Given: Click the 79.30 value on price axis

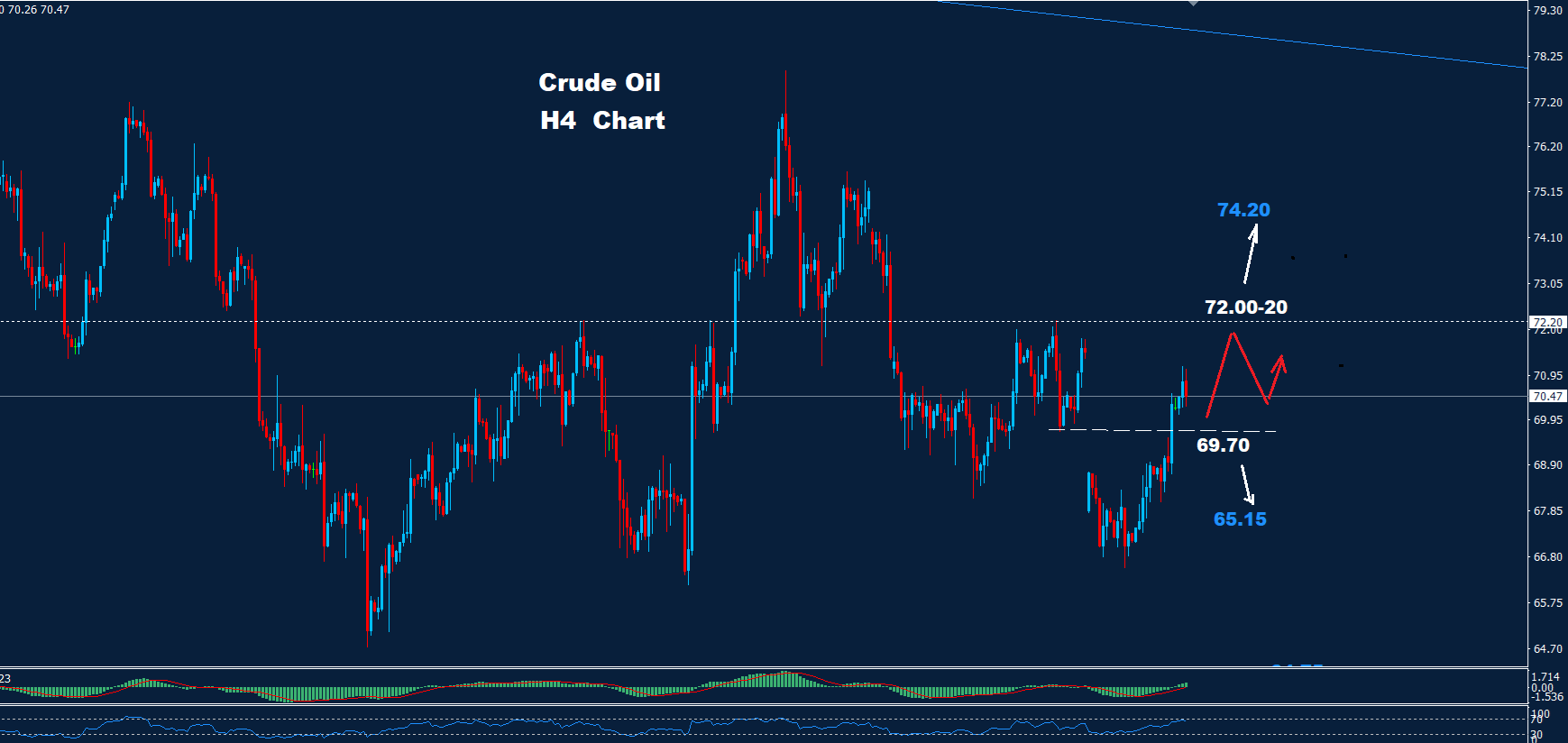Looking at the screenshot, I should click(x=1547, y=11).
